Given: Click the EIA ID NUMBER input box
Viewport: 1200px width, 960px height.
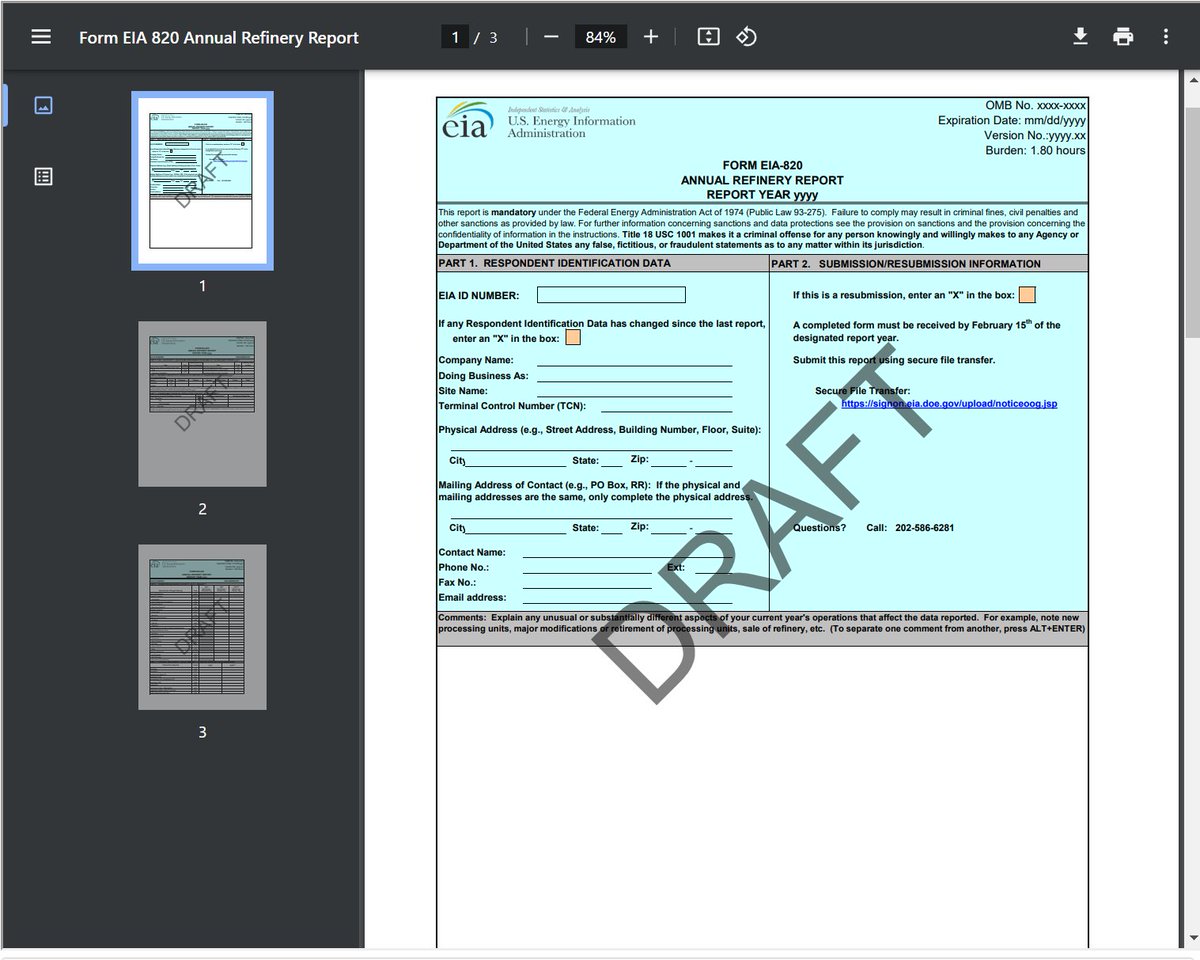Looking at the screenshot, I should [611, 295].
